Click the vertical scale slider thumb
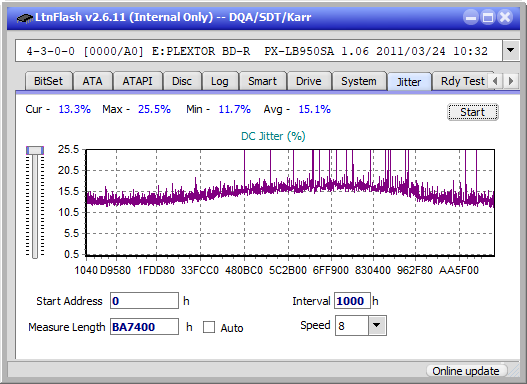527x384 pixels. (35, 150)
